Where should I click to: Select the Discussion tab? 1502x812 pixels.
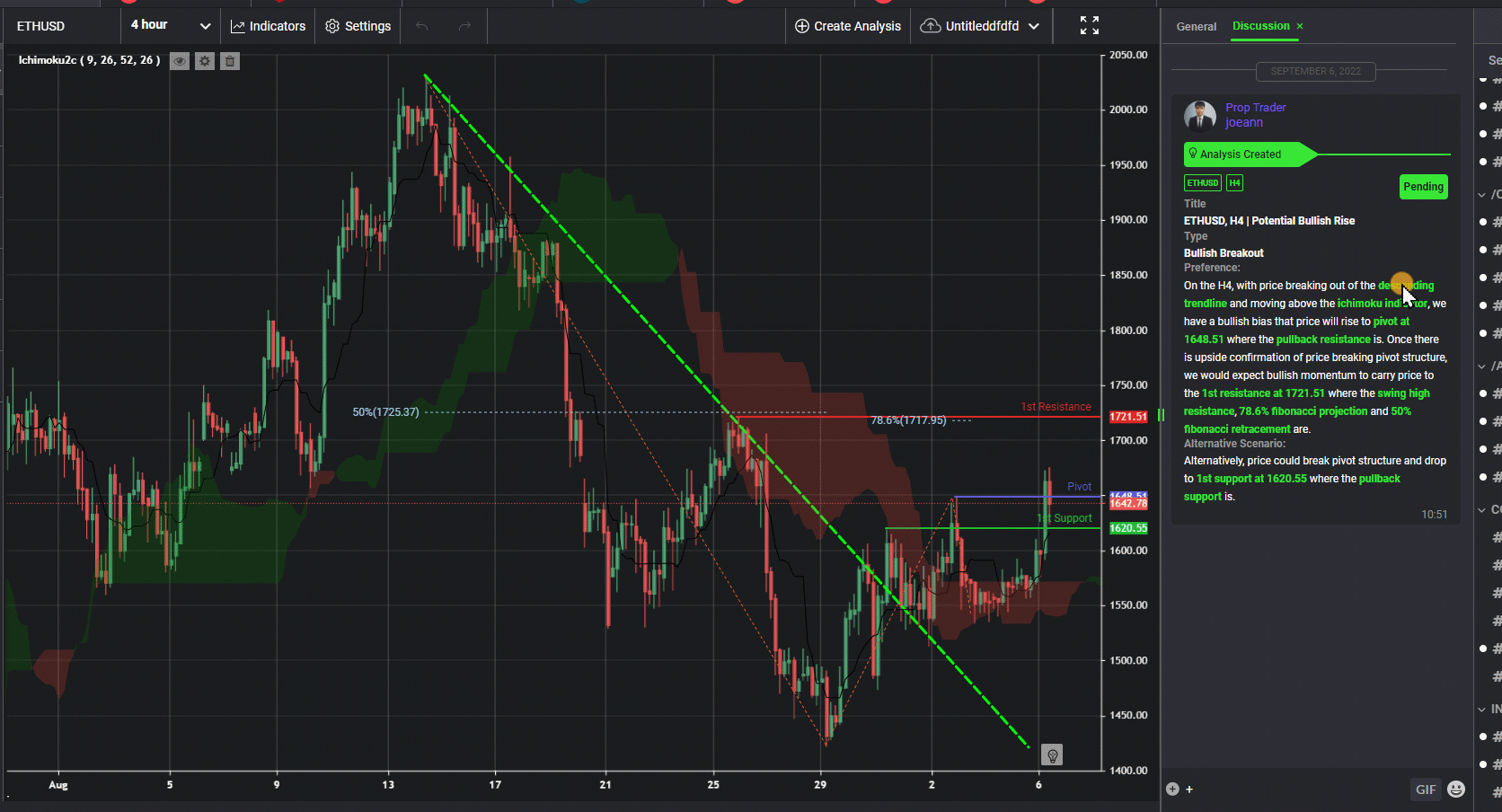click(1260, 26)
